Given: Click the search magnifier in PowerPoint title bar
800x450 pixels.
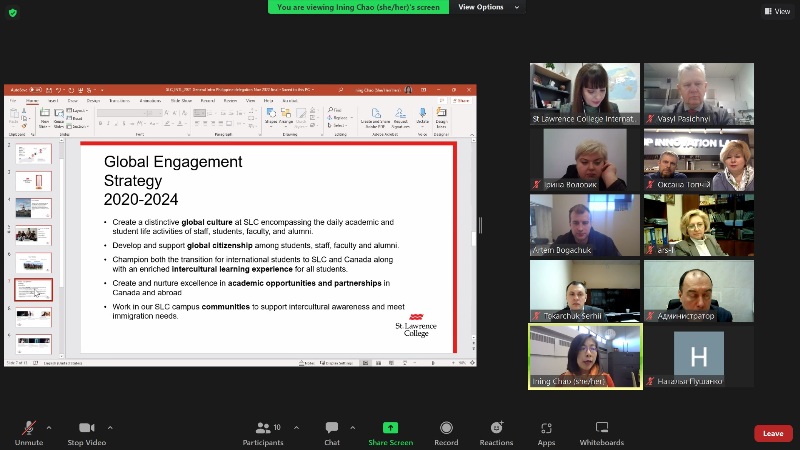Looking at the screenshot, I should click(340, 90).
